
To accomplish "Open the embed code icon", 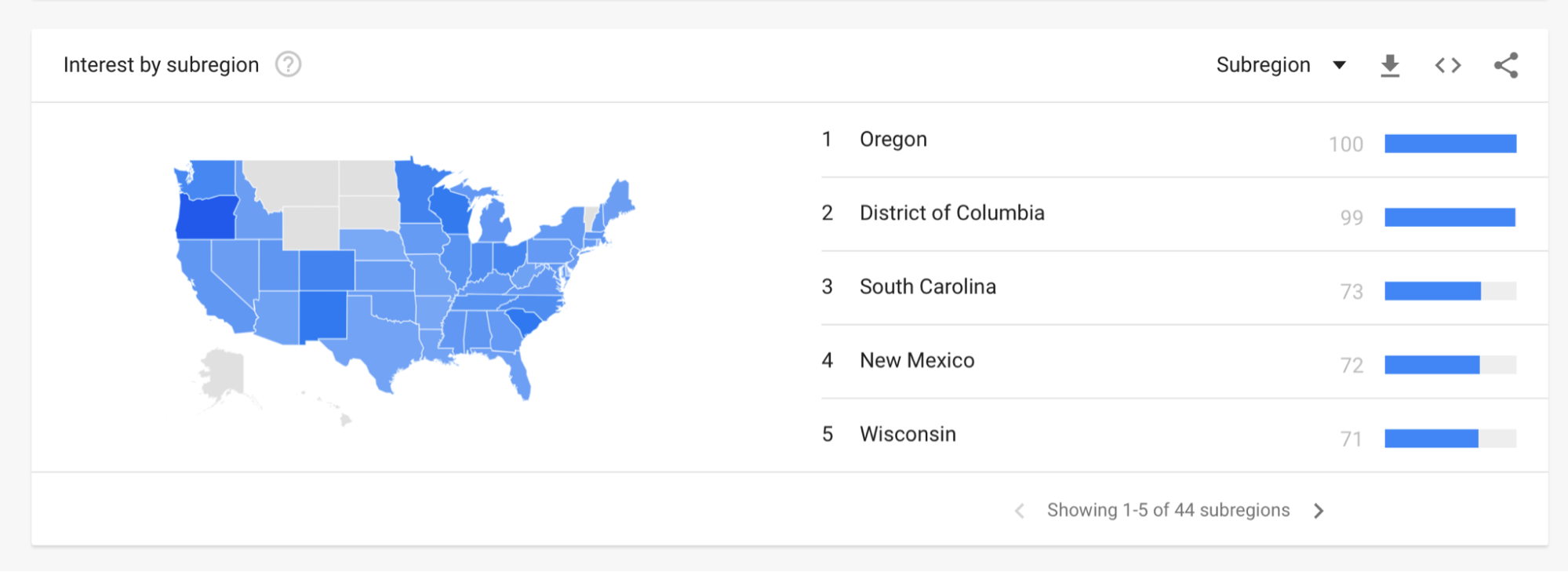I will point(1448,65).
